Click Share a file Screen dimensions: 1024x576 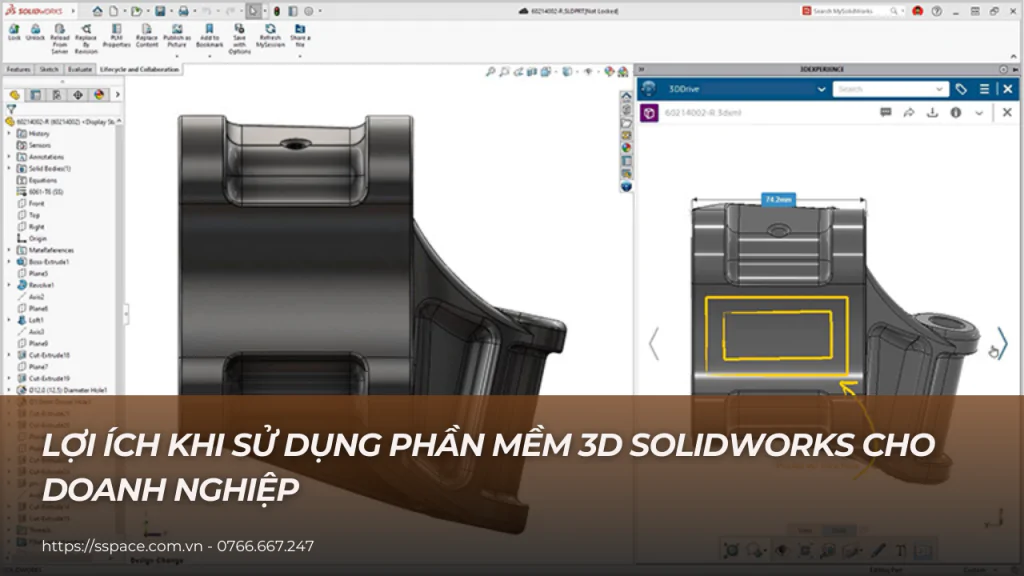tap(300, 36)
